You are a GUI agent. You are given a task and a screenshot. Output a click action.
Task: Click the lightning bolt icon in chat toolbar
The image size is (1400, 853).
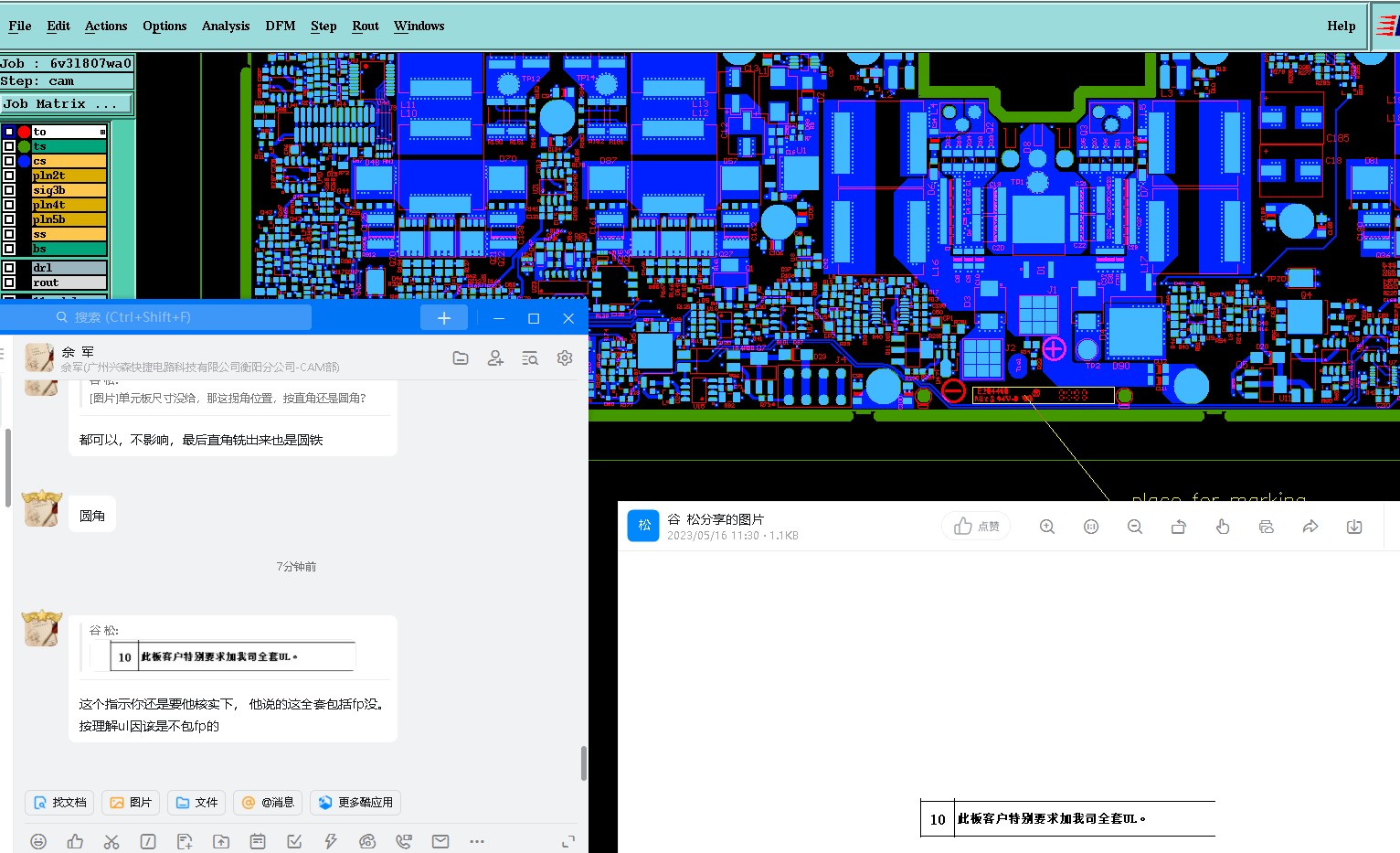(331, 841)
